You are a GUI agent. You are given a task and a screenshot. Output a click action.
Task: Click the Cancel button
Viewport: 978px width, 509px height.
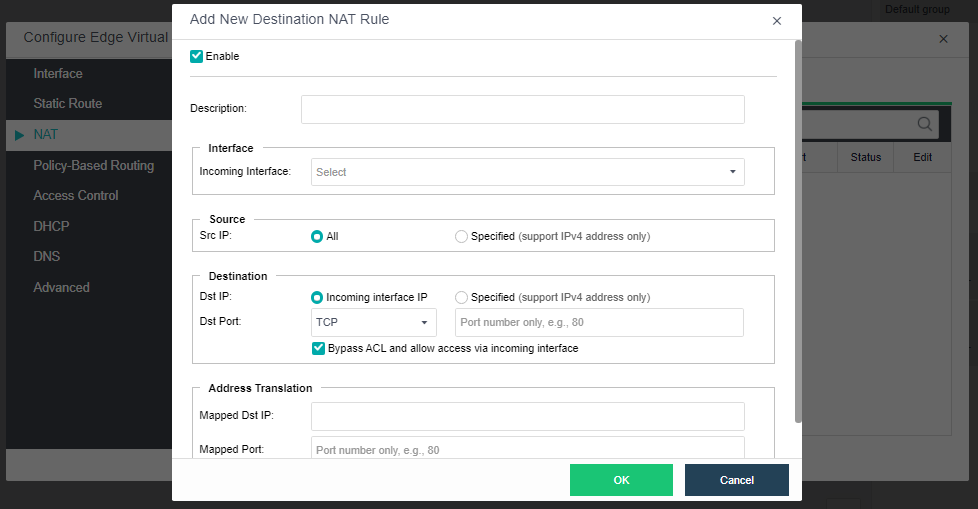(x=736, y=480)
